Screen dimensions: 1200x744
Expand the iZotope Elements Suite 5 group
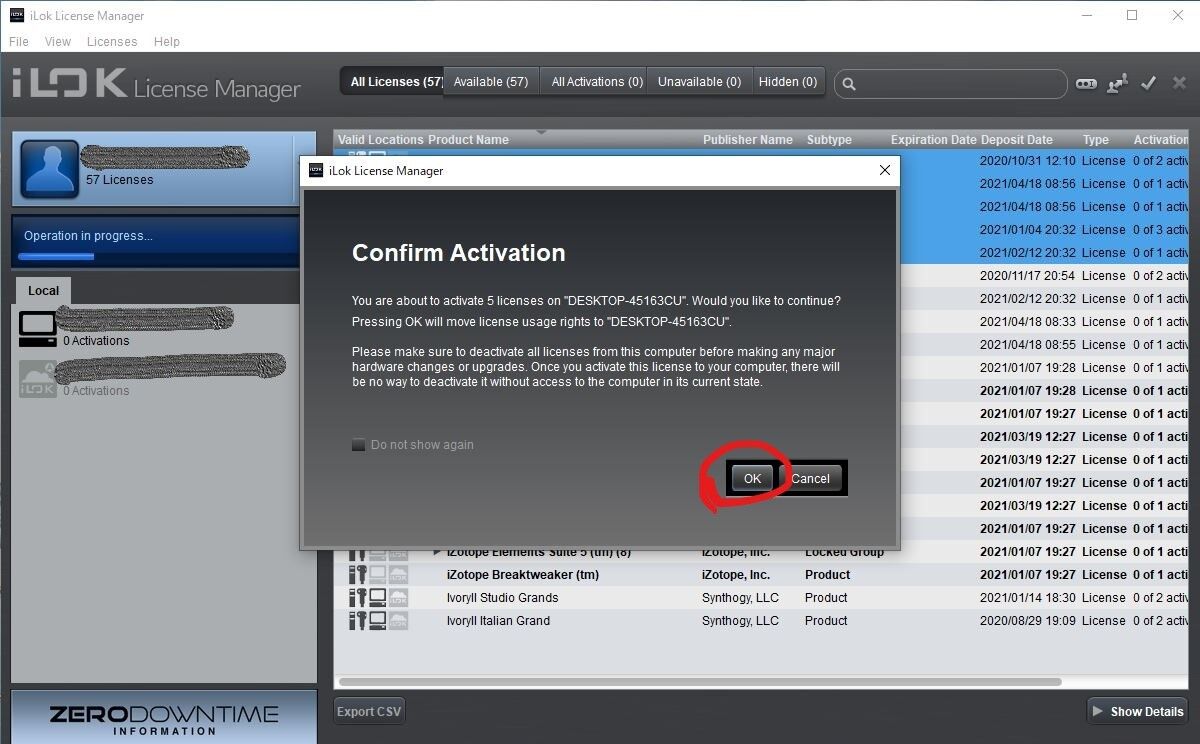(x=437, y=552)
